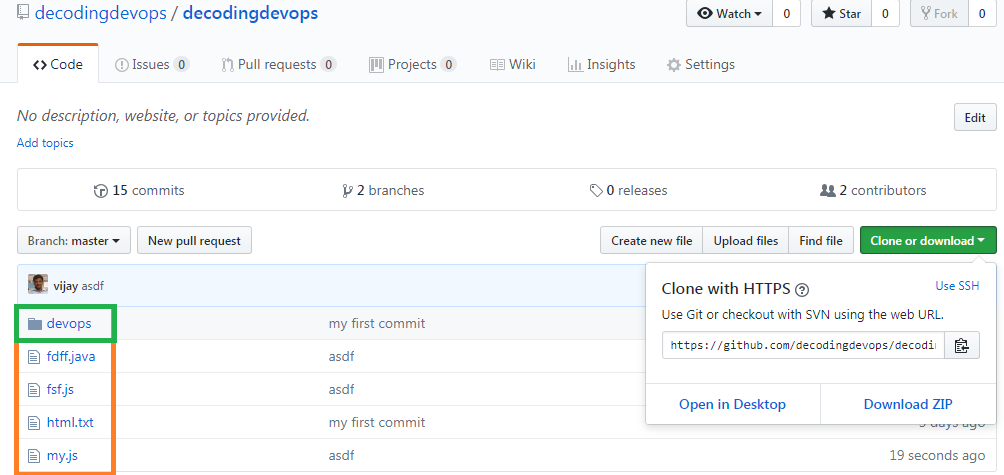This screenshot has height=475, width=1004.
Task: Star the repository
Action: (x=841, y=13)
